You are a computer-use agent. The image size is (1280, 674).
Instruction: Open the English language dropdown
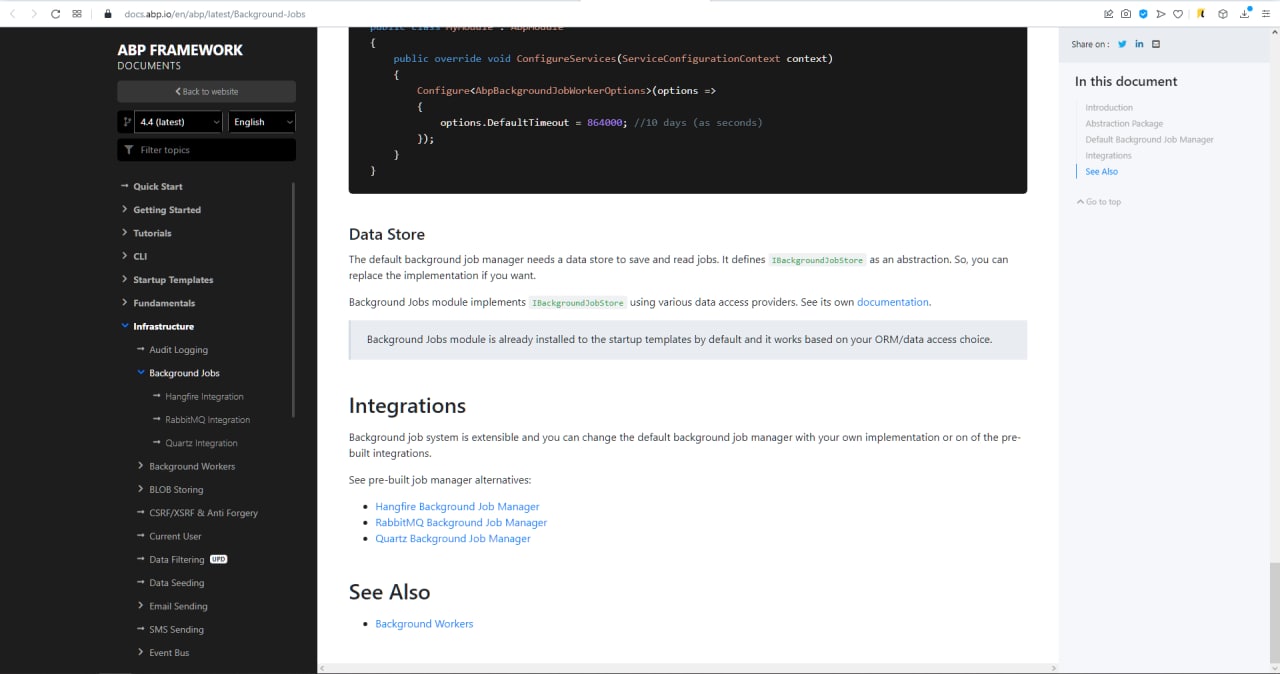(x=261, y=122)
